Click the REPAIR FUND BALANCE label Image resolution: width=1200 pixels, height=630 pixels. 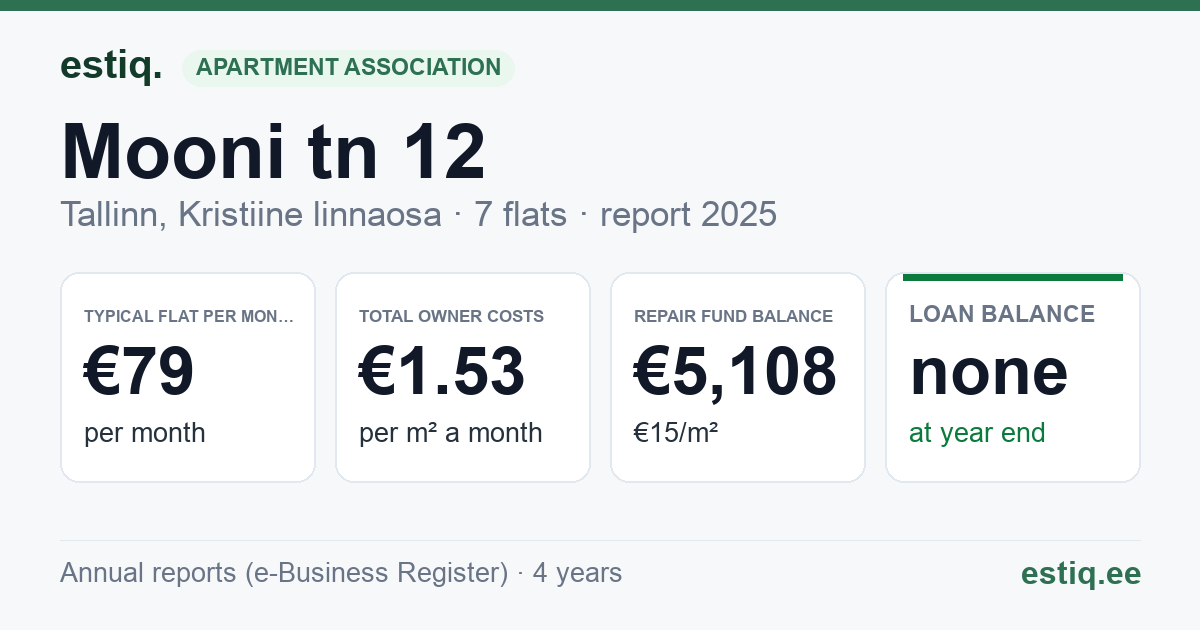click(733, 316)
